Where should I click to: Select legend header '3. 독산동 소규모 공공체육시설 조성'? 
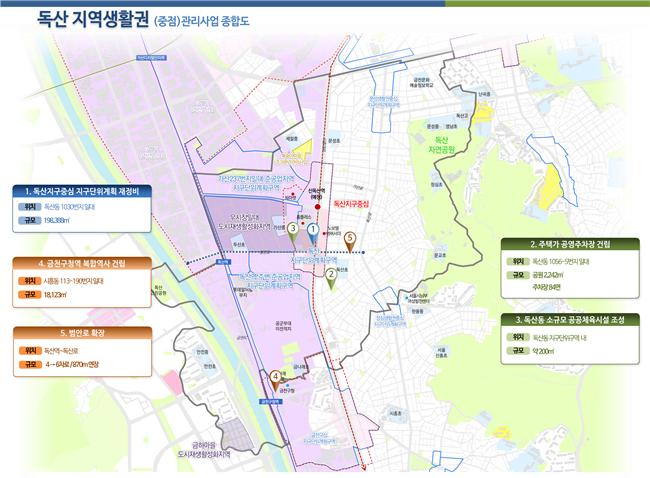click(x=570, y=320)
